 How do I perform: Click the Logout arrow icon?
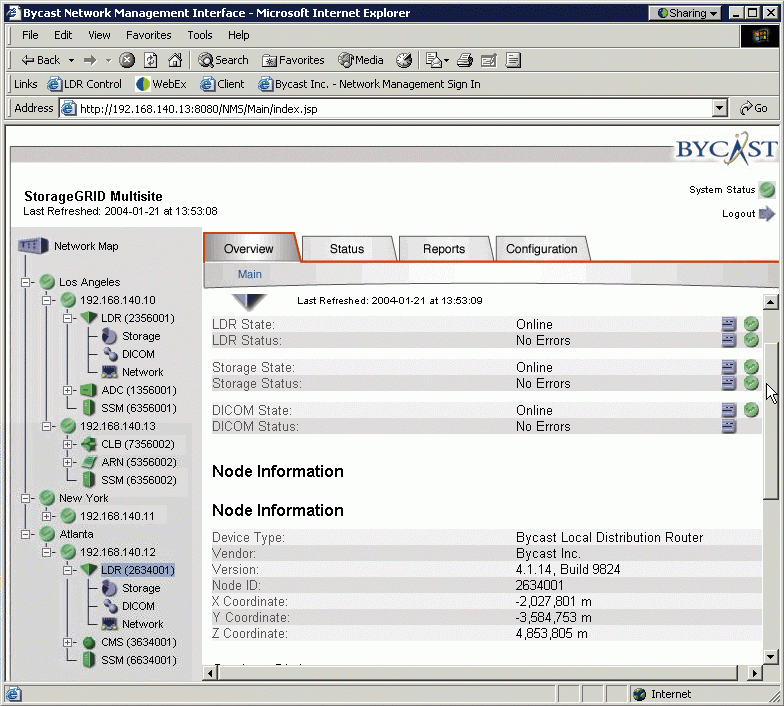coord(766,214)
